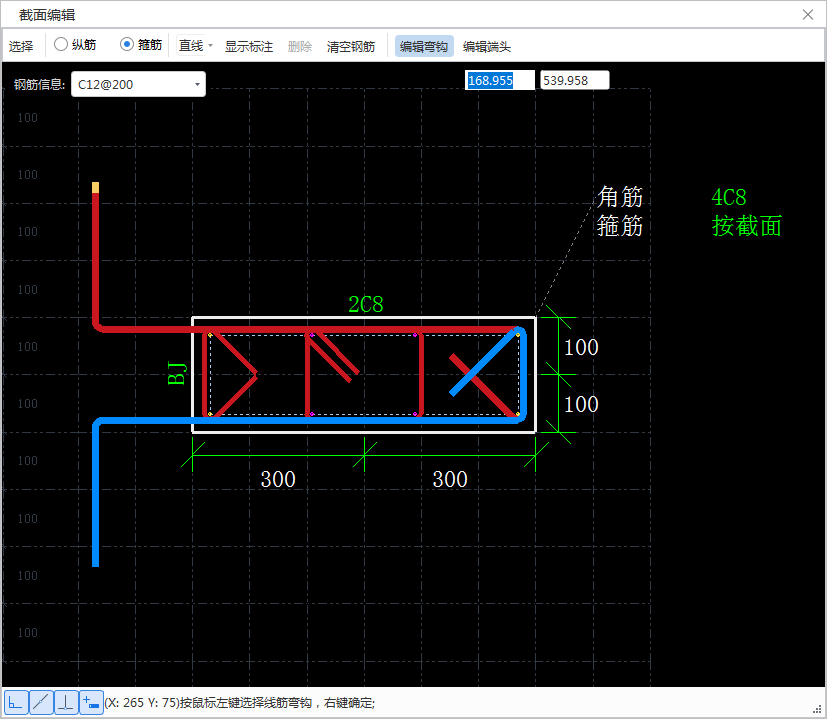The width and height of the screenshot is (827, 719).
Task: Click the X coordinate field showing 168.955
Action: click(500, 80)
